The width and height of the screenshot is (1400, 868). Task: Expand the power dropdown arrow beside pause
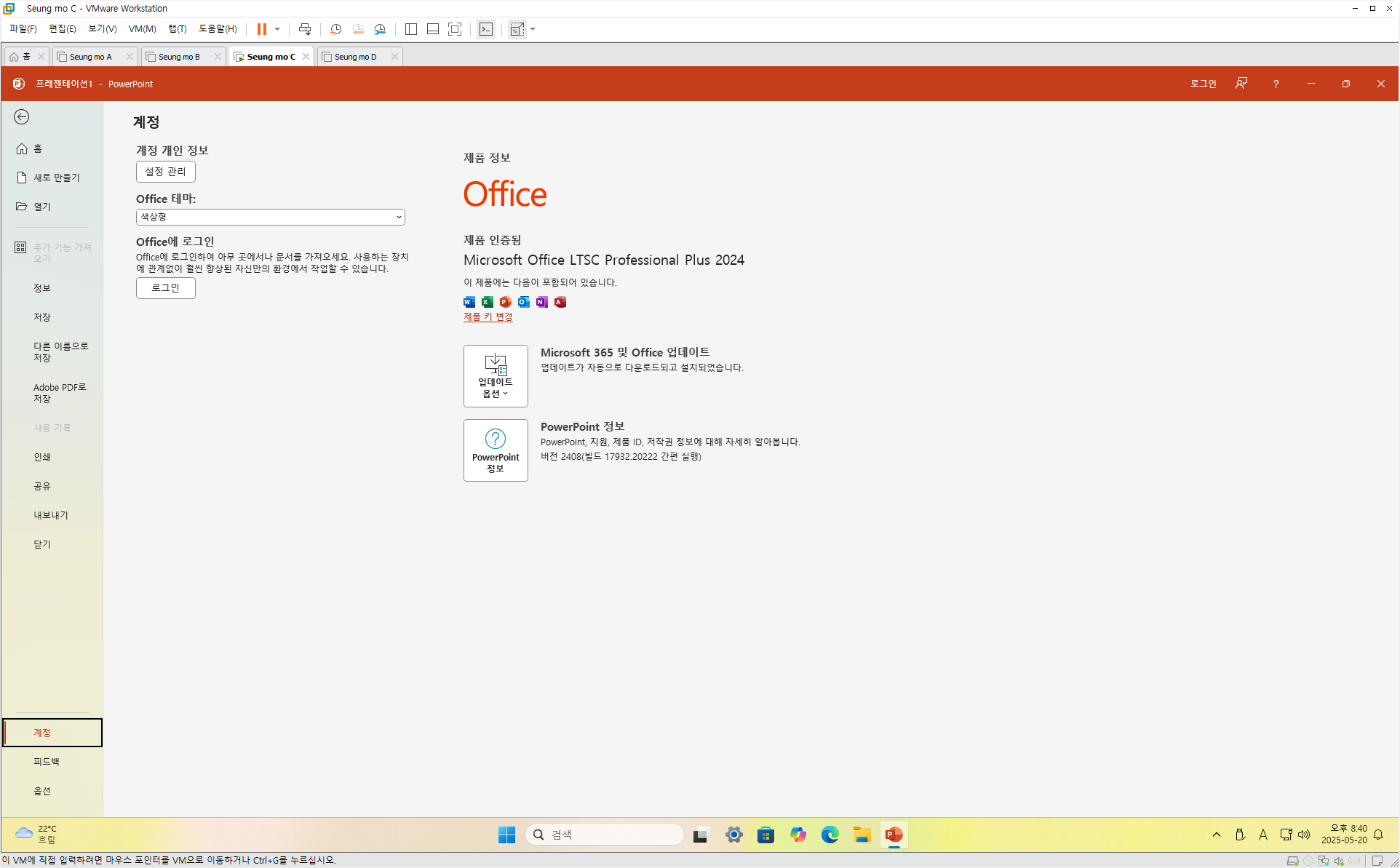pyautogui.click(x=277, y=29)
